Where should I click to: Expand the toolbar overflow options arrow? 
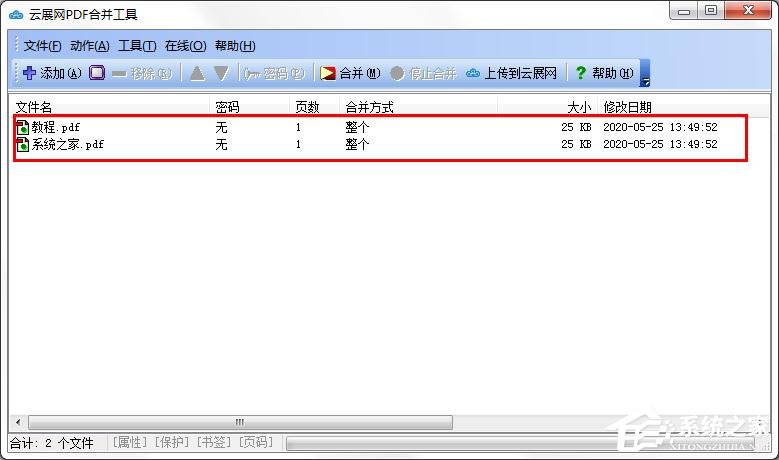tap(645, 73)
